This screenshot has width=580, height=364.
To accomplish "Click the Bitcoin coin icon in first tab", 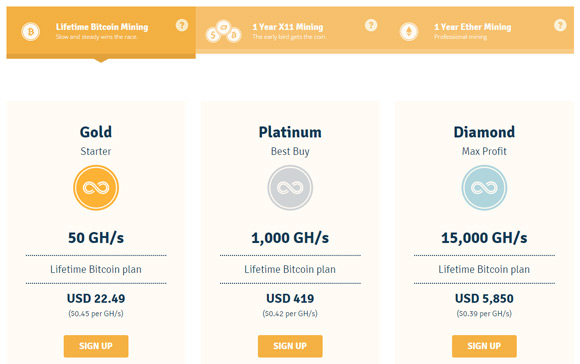I will [31, 31].
